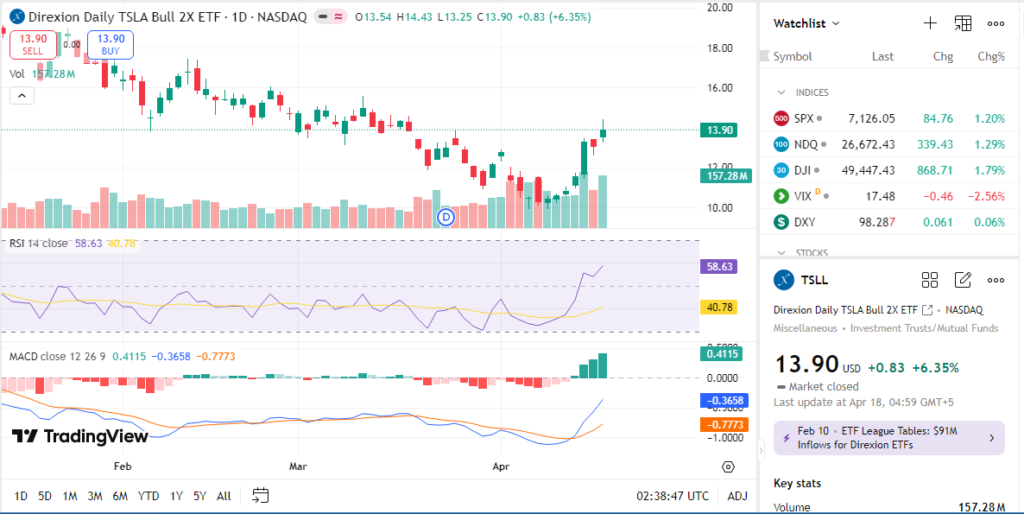Toggle ADJ adjusted data setting

click(x=737, y=496)
